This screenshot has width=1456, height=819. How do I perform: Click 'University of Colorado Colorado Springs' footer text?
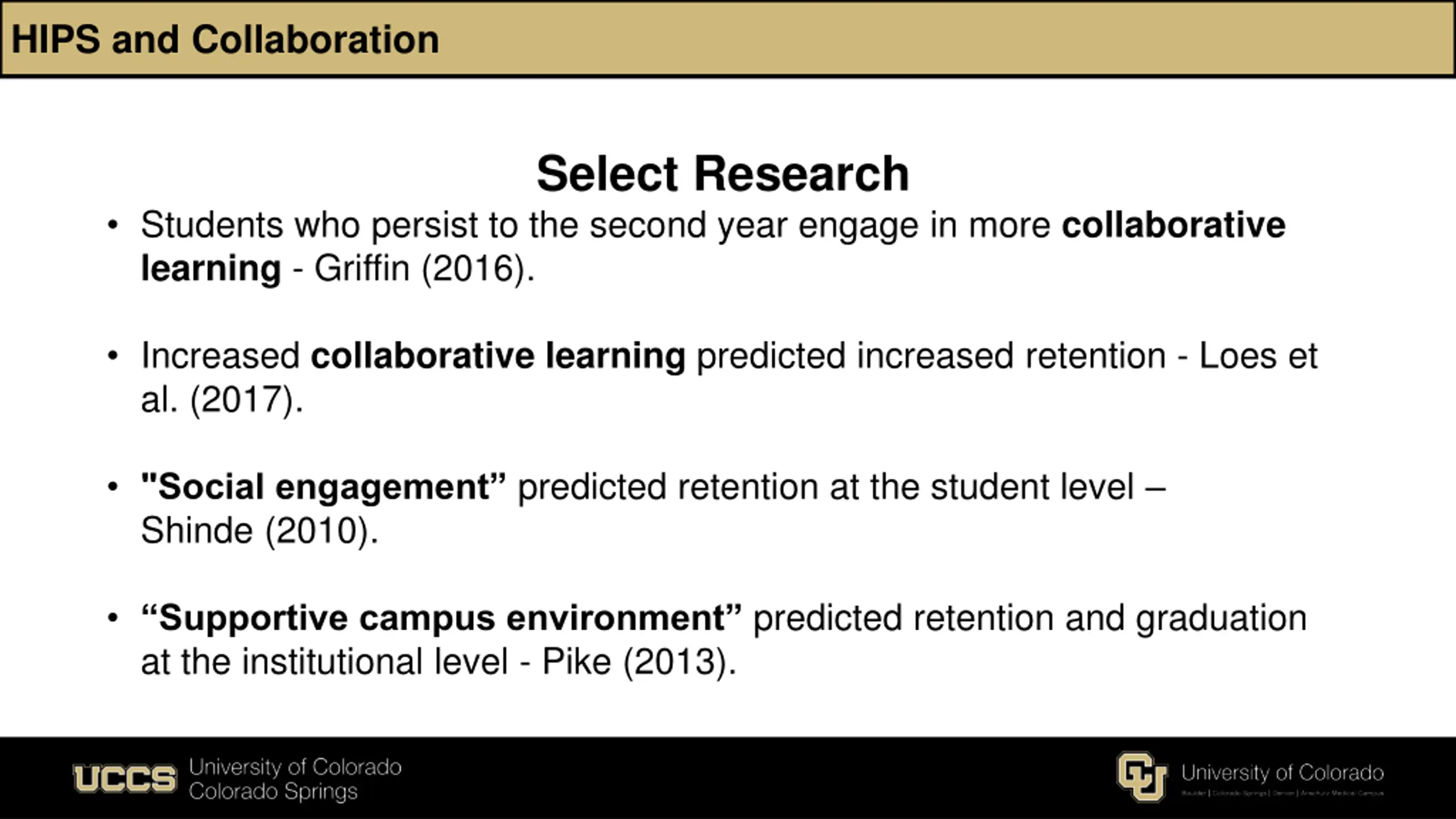(x=295, y=779)
